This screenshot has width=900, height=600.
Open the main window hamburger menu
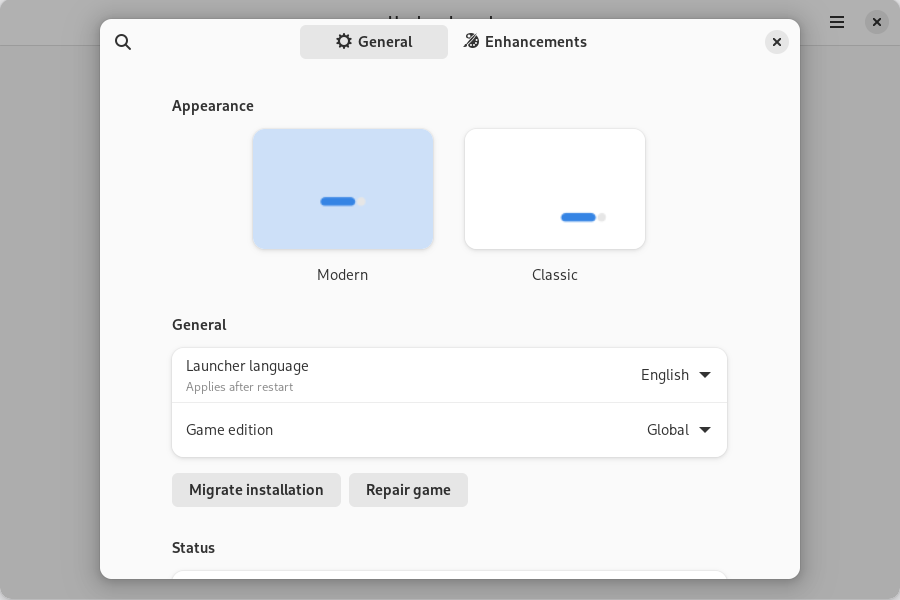[x=837, y=22]
